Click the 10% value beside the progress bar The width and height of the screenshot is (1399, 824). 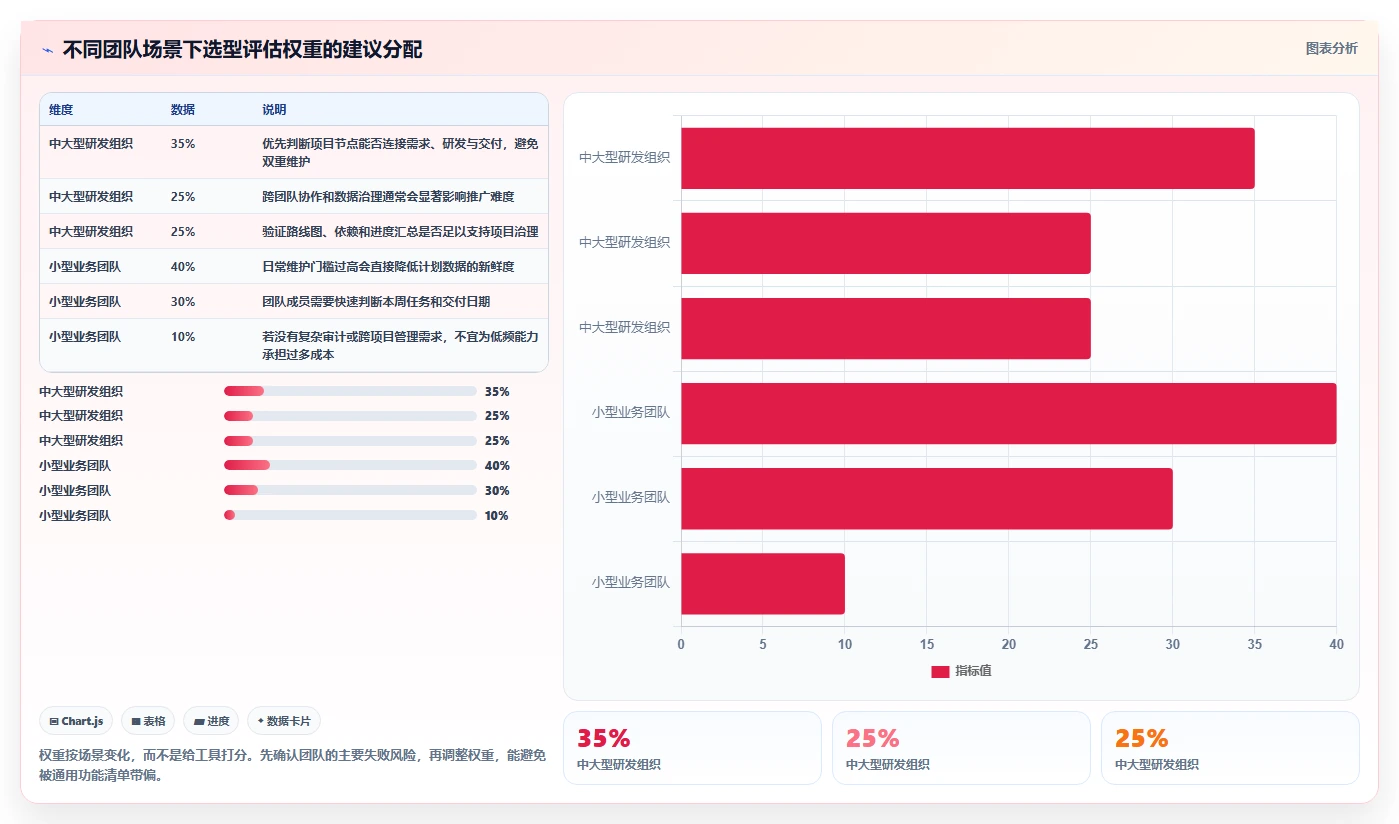click(x=496, y=516)
